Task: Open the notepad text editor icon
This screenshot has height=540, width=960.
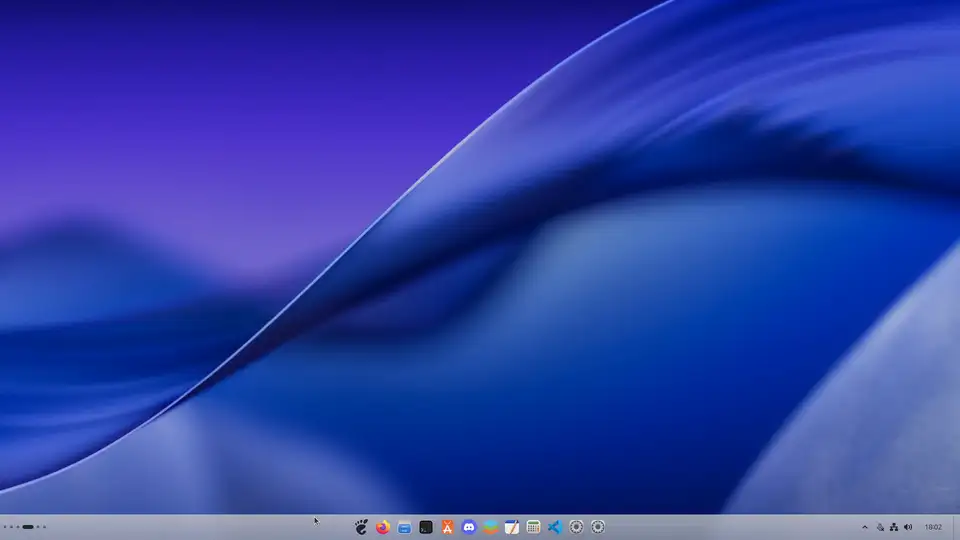Action: [512, 527]
